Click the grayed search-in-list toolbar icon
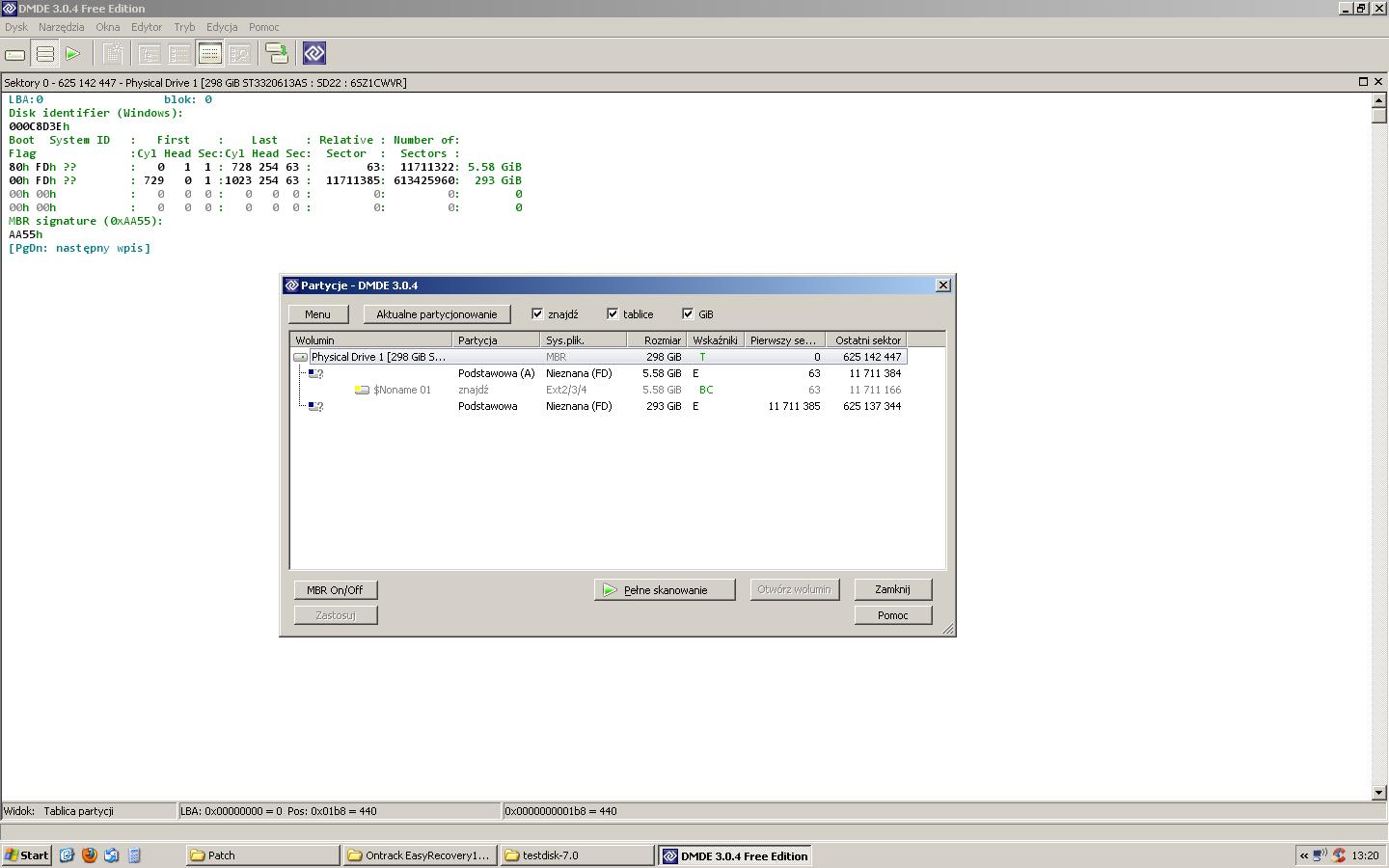This screenshot has width=1389, height=868. [x=239, y=54]
